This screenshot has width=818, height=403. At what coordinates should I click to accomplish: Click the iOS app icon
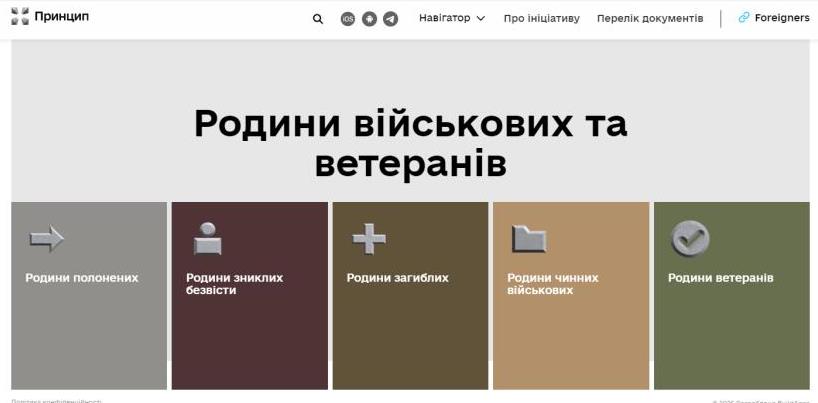[x=348, y=18]
